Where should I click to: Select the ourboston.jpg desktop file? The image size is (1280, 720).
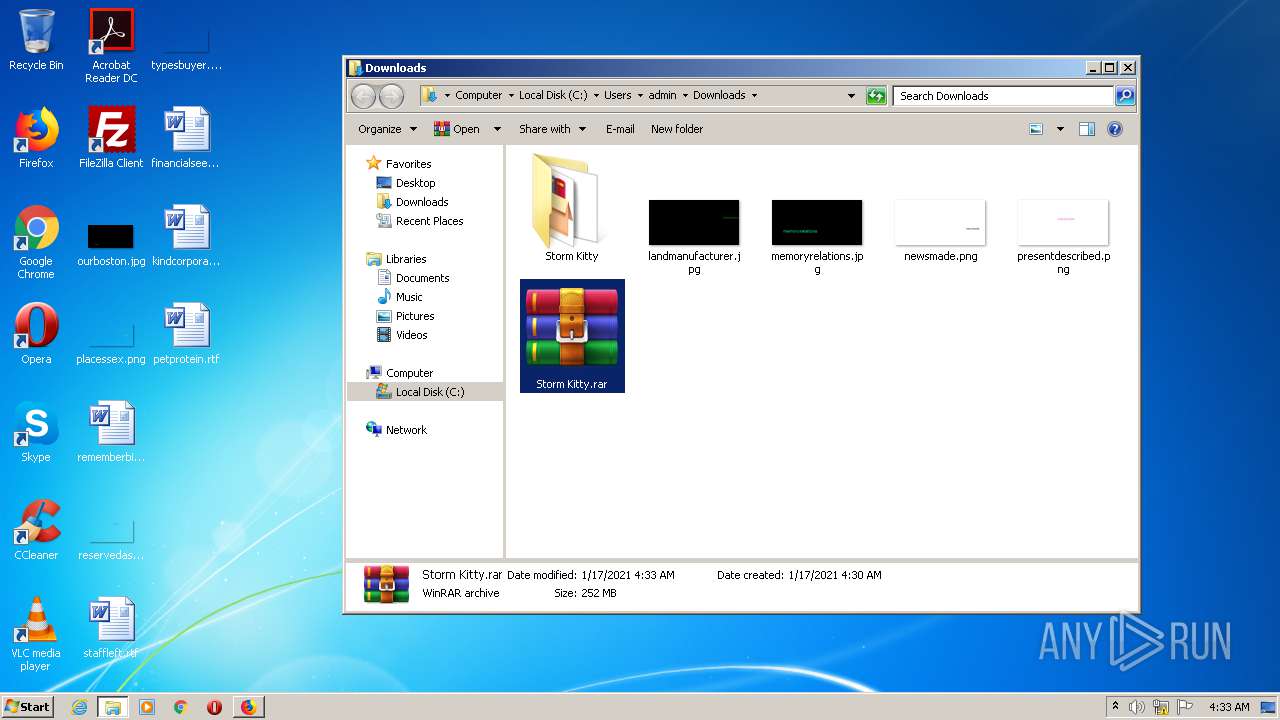point(111,242)
